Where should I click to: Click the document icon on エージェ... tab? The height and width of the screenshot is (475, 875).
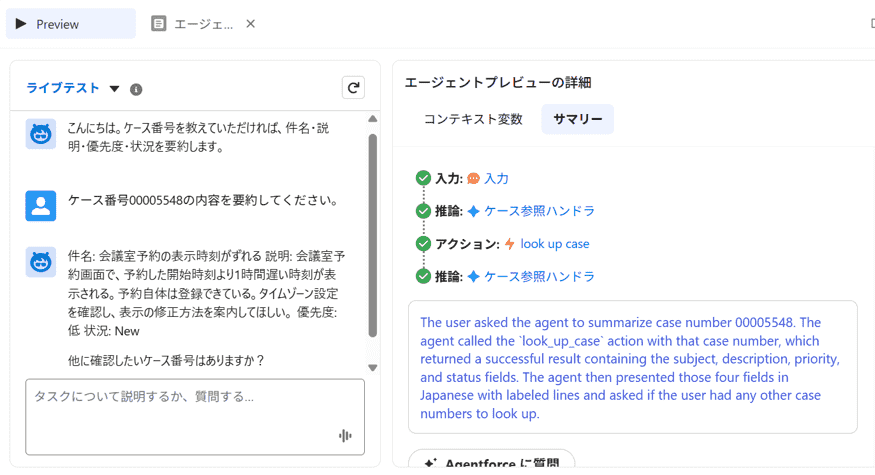158,24
